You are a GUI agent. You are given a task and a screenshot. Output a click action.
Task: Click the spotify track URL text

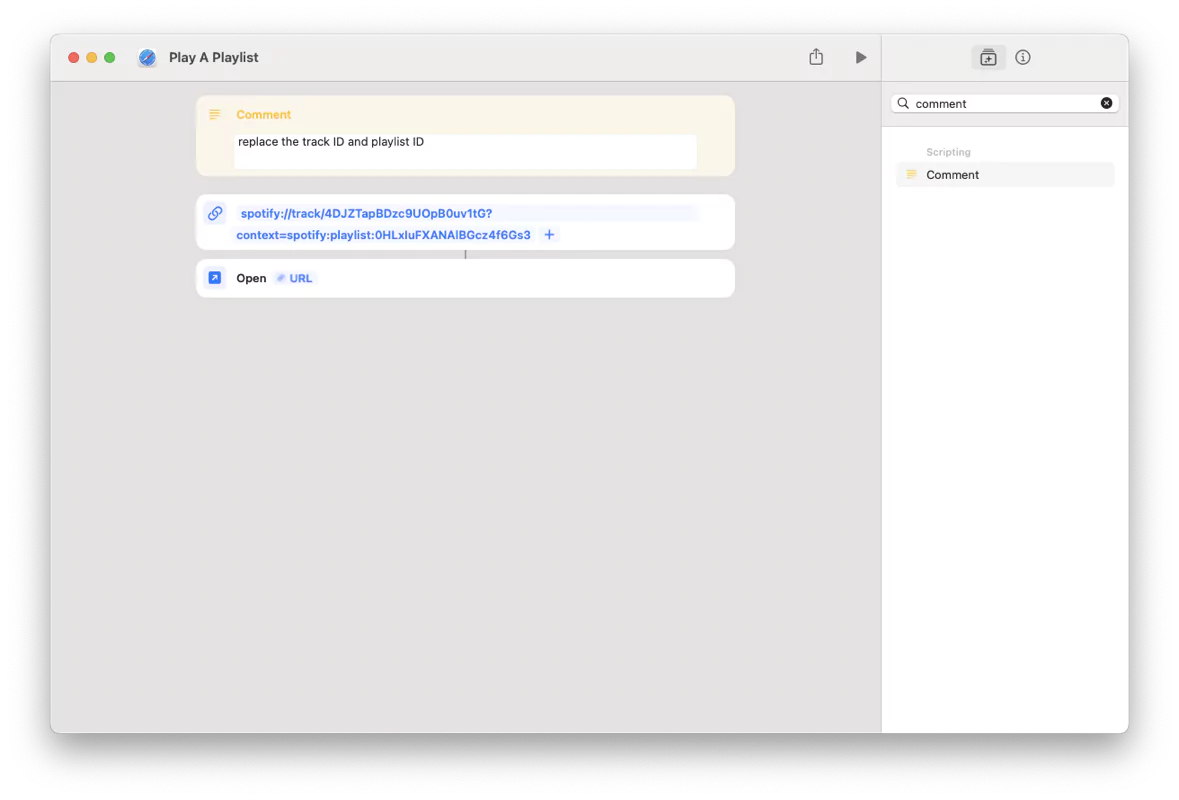[x=365, y=213]
